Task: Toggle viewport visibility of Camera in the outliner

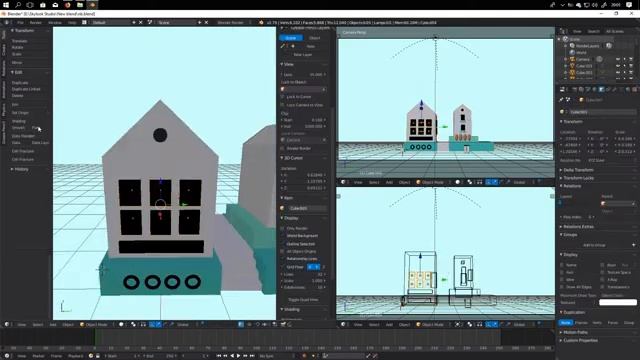Action: click(x=618, y=59)
